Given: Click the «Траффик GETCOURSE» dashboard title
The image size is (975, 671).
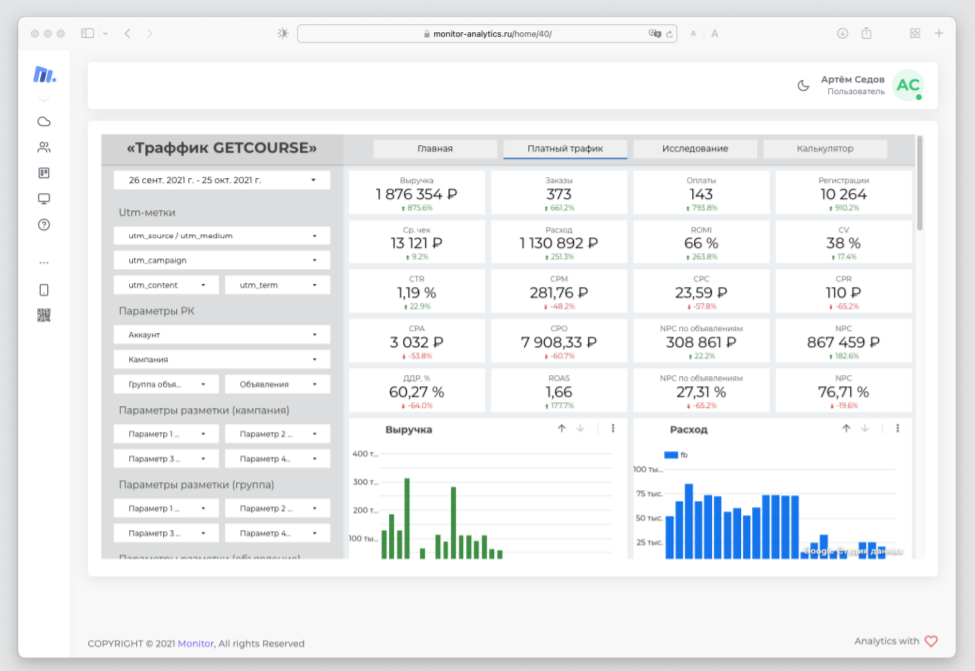Looking at the screenshot, I should pos(221,148).
